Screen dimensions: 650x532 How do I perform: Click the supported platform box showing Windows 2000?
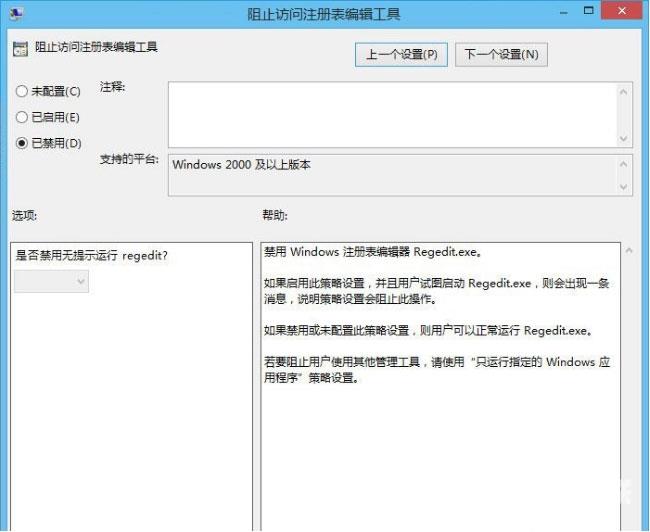tap(390, 174)
